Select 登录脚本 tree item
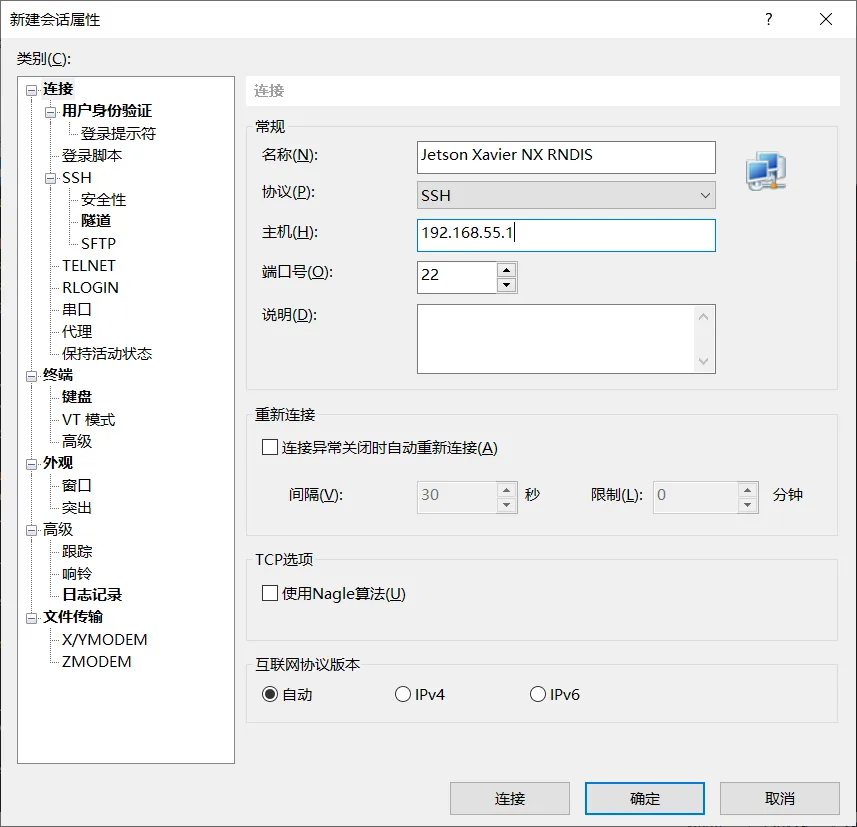Image resolution: width=857 pixels, height=827 pixels. coord(92,156)
